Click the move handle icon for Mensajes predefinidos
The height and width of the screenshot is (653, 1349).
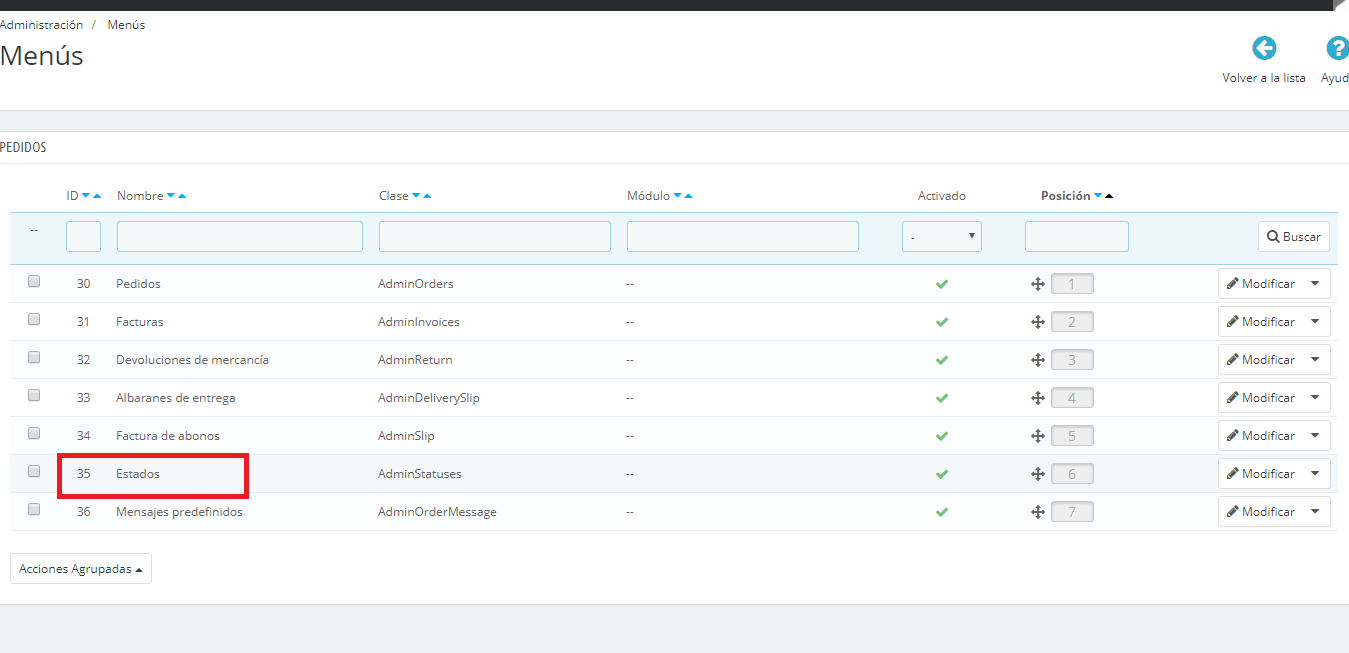1037,512
